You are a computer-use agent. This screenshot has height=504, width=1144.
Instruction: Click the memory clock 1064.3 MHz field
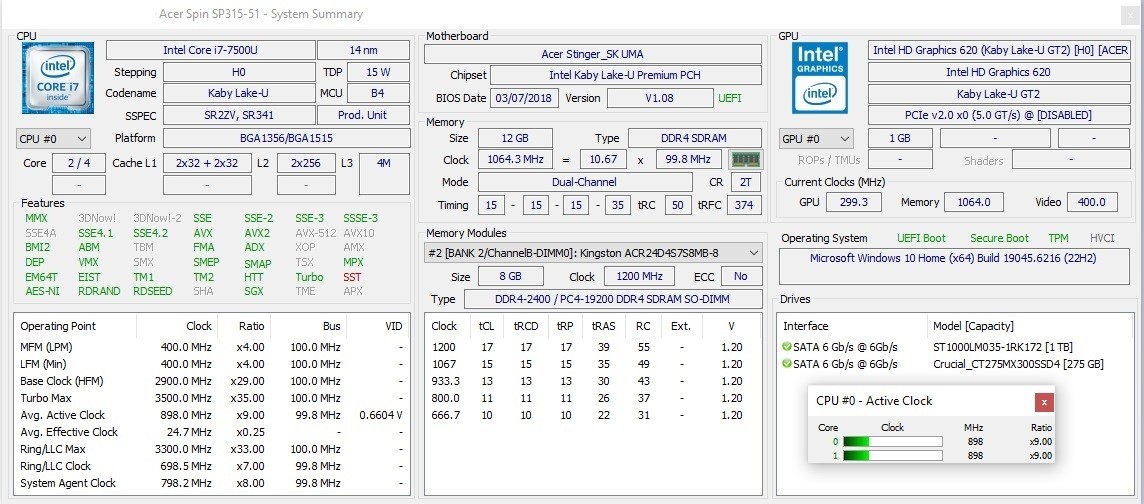(515, 160)
